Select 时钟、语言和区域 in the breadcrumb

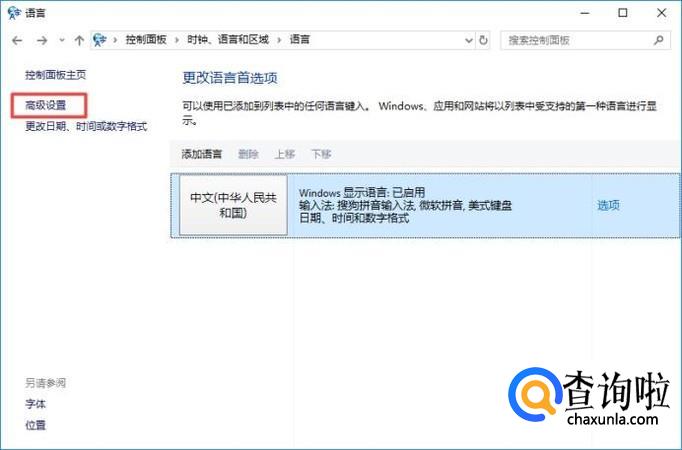[228, 40]
